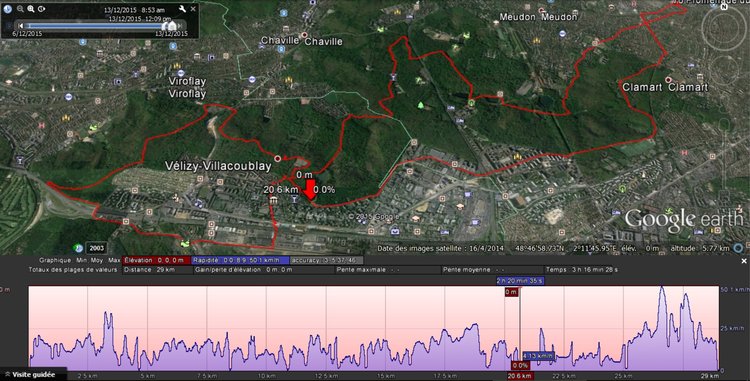Click Chaville red circle placemark
This screenshot has height=381, width=750.
[x=303, y=35]
